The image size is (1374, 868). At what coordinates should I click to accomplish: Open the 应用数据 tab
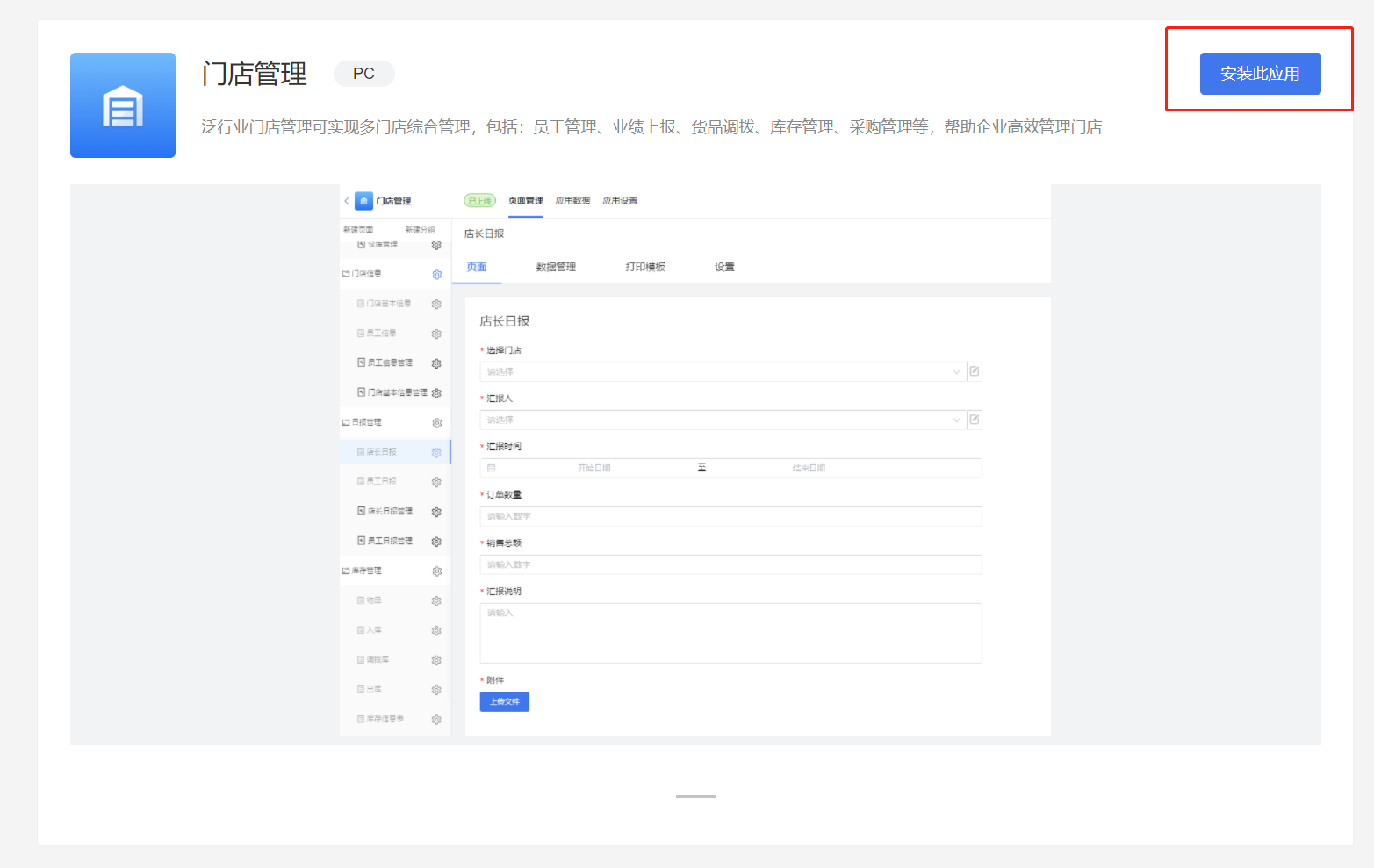(572, 201)
